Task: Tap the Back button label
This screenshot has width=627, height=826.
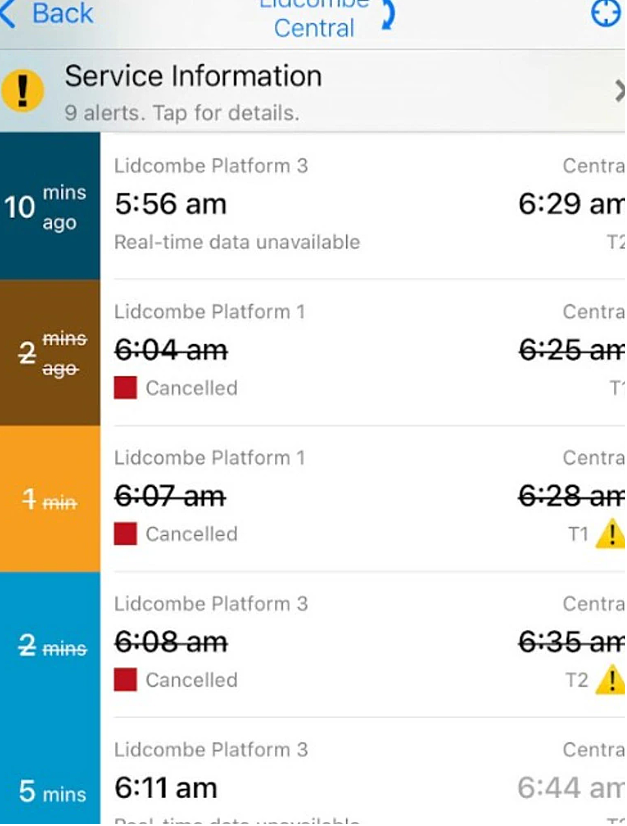Action: 63,13
